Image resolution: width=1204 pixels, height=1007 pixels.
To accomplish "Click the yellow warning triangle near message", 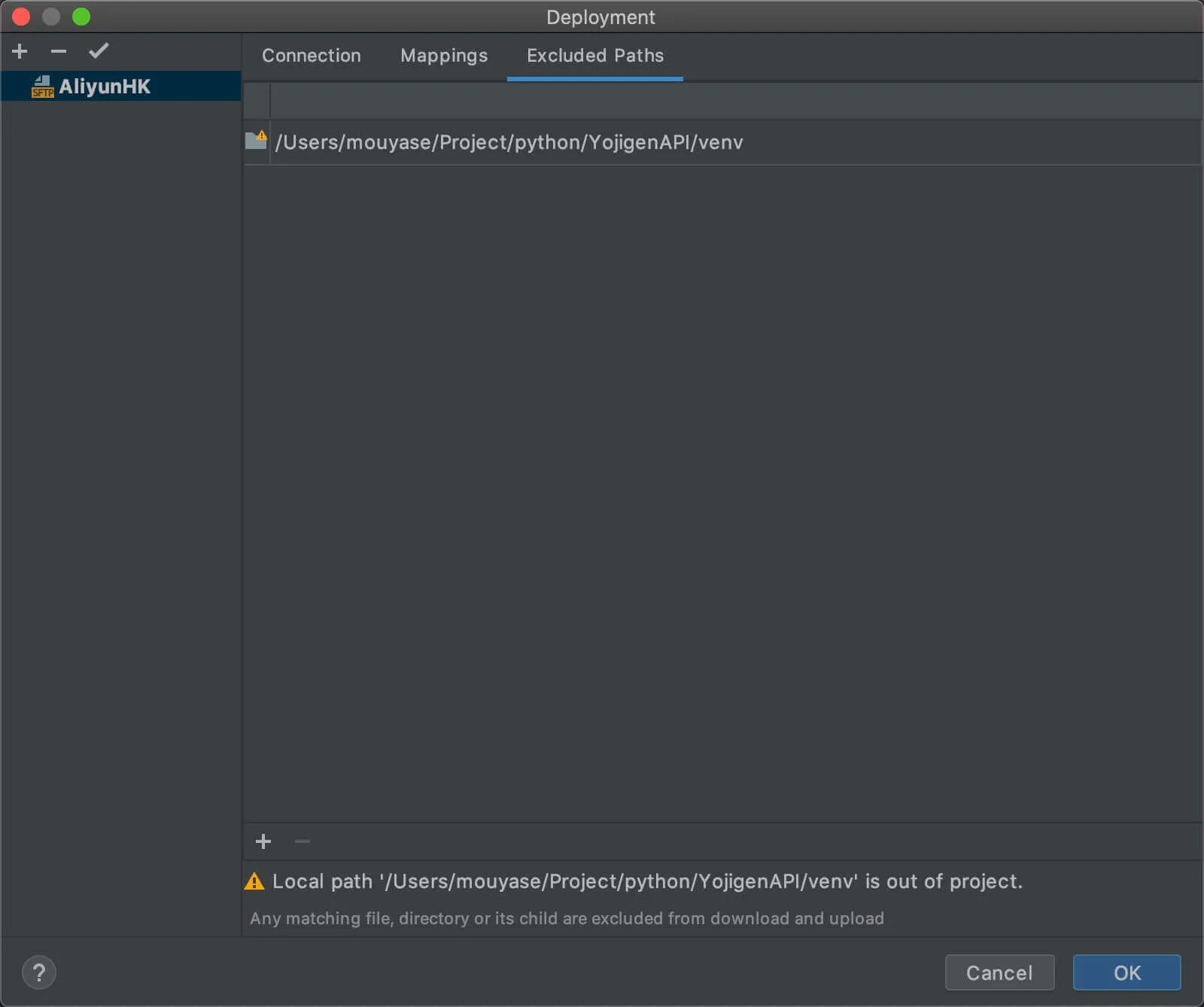I will 254,881.
